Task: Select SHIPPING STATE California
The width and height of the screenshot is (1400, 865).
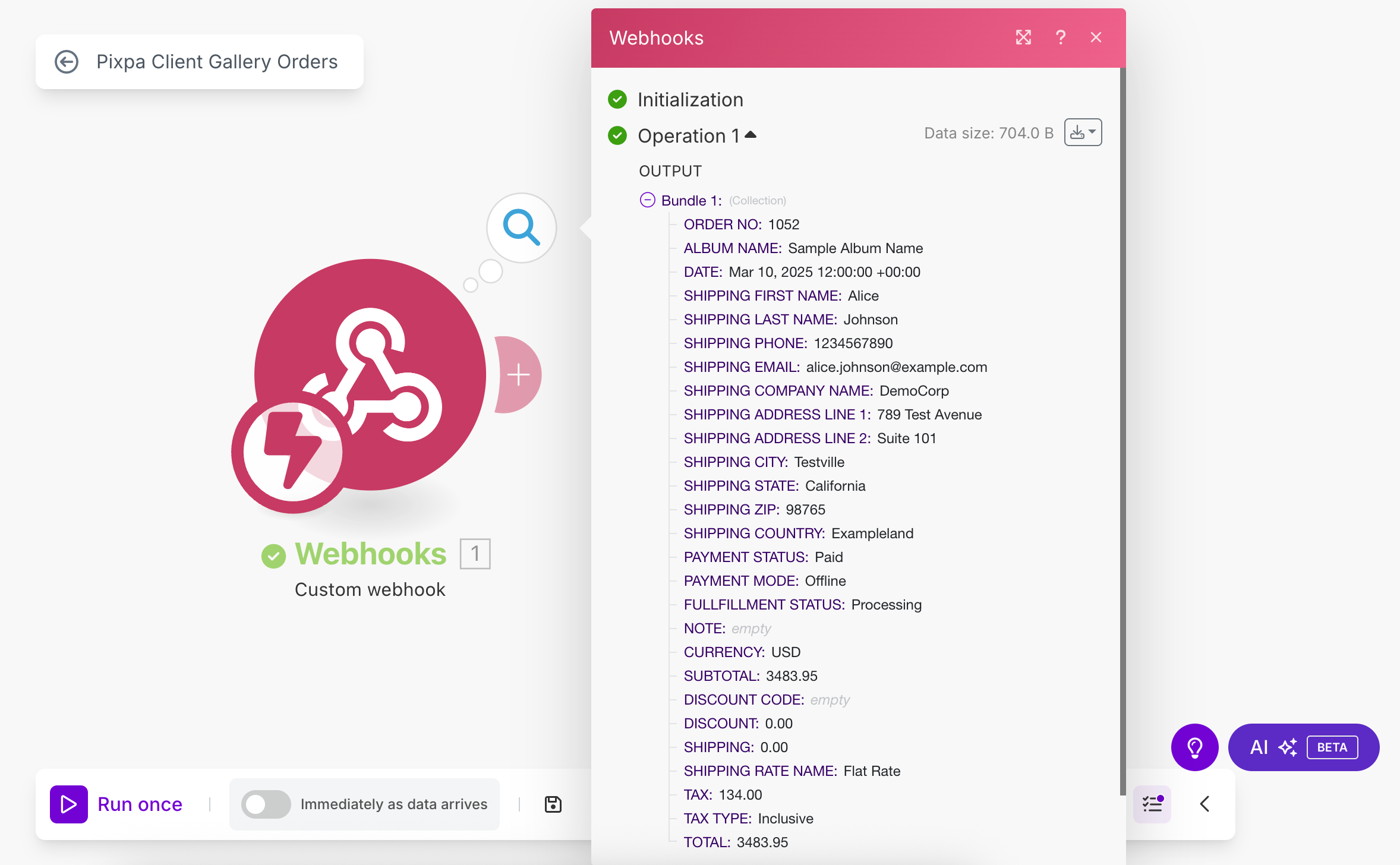Action: click(x=775, y=486)
